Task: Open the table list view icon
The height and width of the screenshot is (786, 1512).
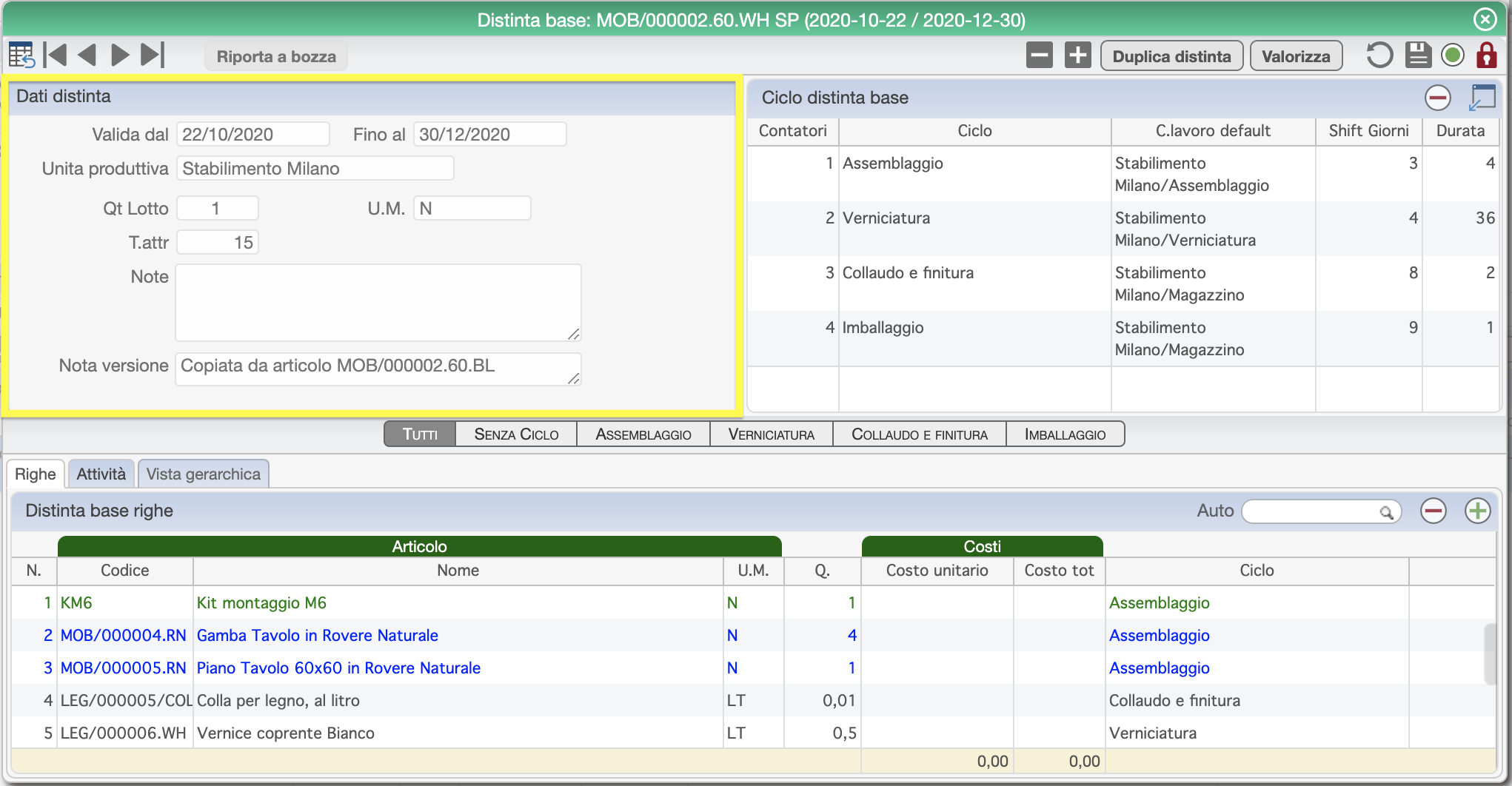Action: [21, 56]
